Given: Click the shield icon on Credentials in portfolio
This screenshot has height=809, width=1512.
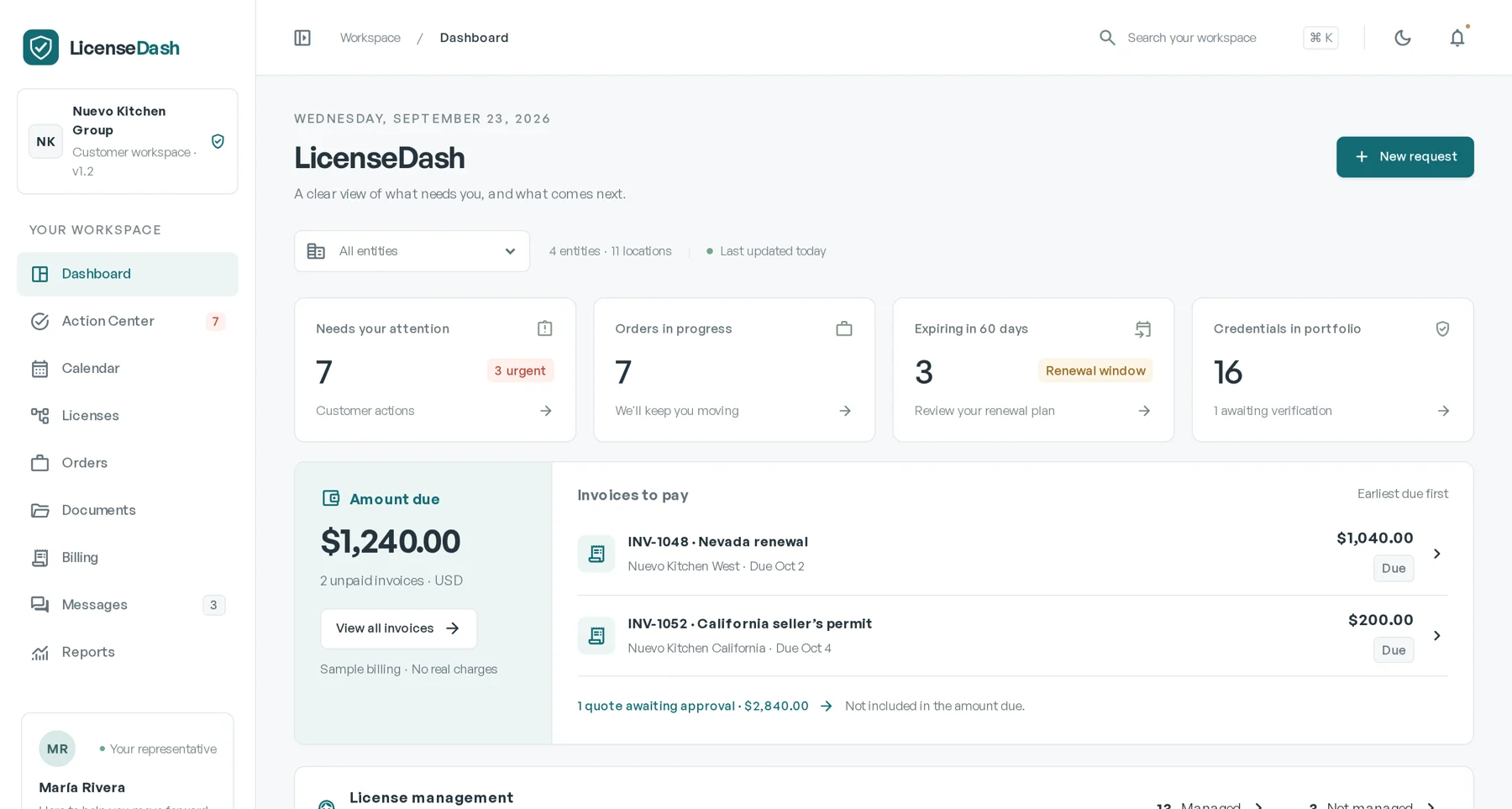Looking at the screenshot, I should [x=1442, y=328].
